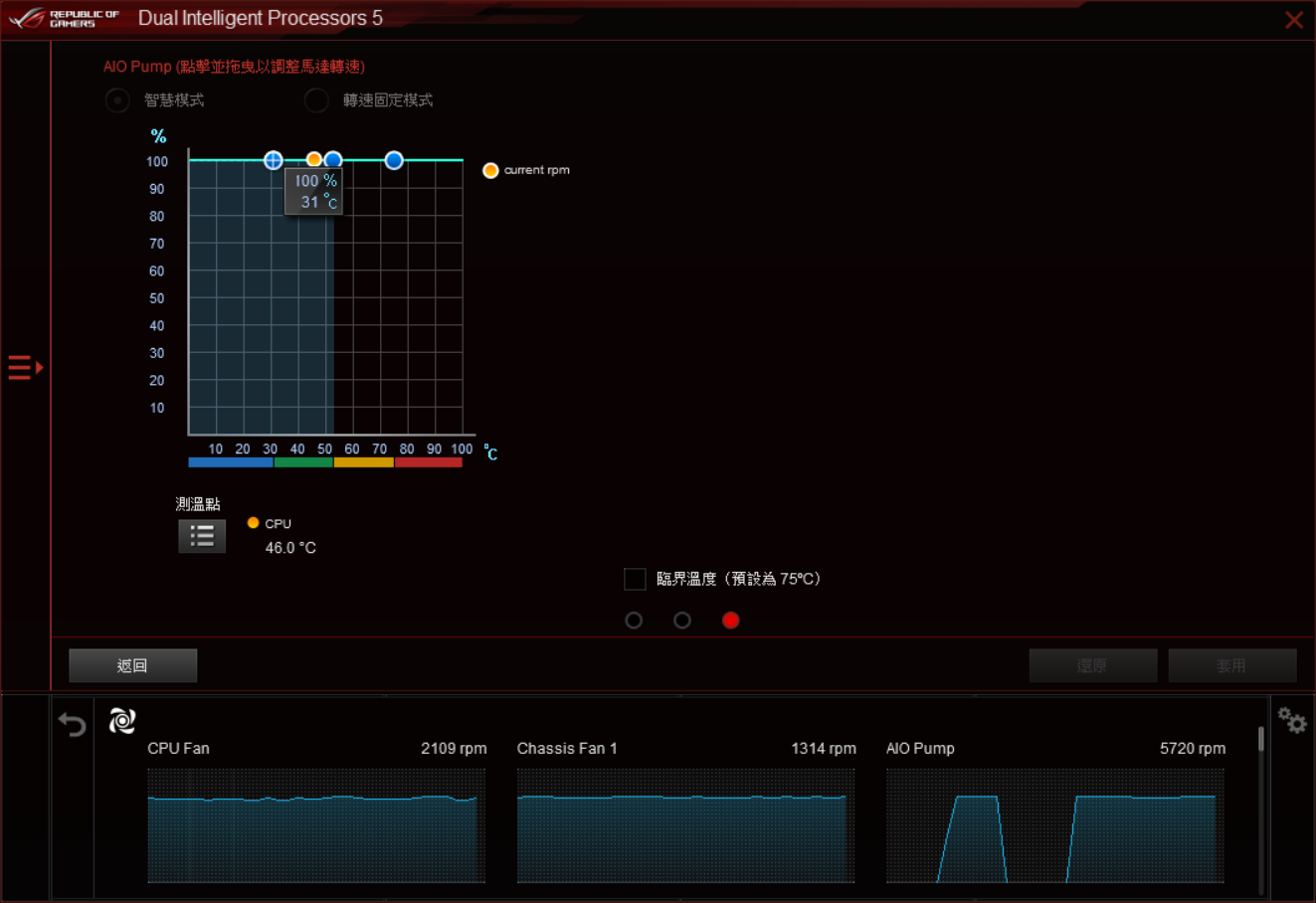Click the CPU Fan label
Image resolution: width=1316 pixels, height=903 pixels.
pyautogui.click(x=178, y=748)
